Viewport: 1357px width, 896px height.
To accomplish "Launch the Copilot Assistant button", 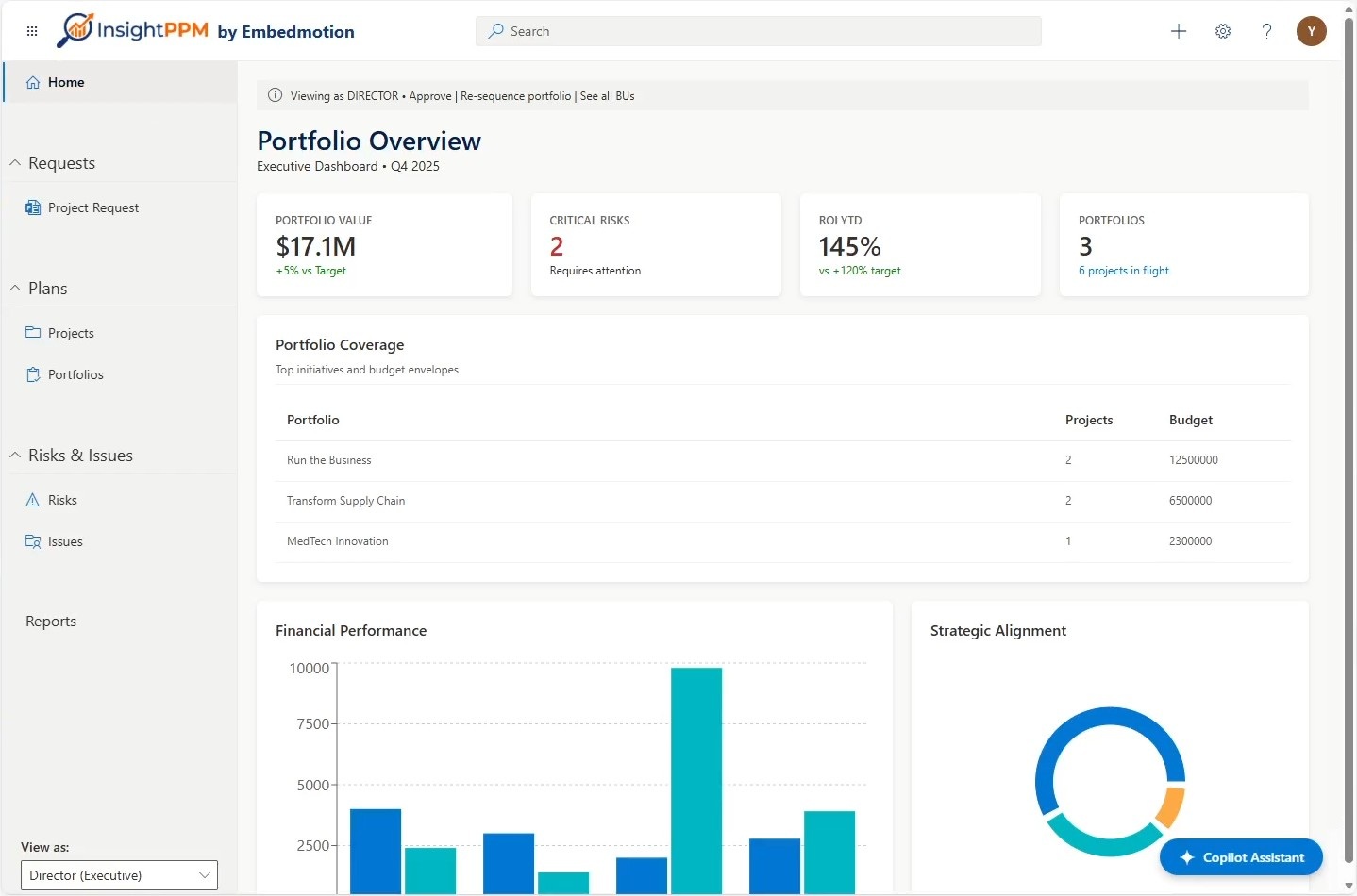I will point(1241,857).
